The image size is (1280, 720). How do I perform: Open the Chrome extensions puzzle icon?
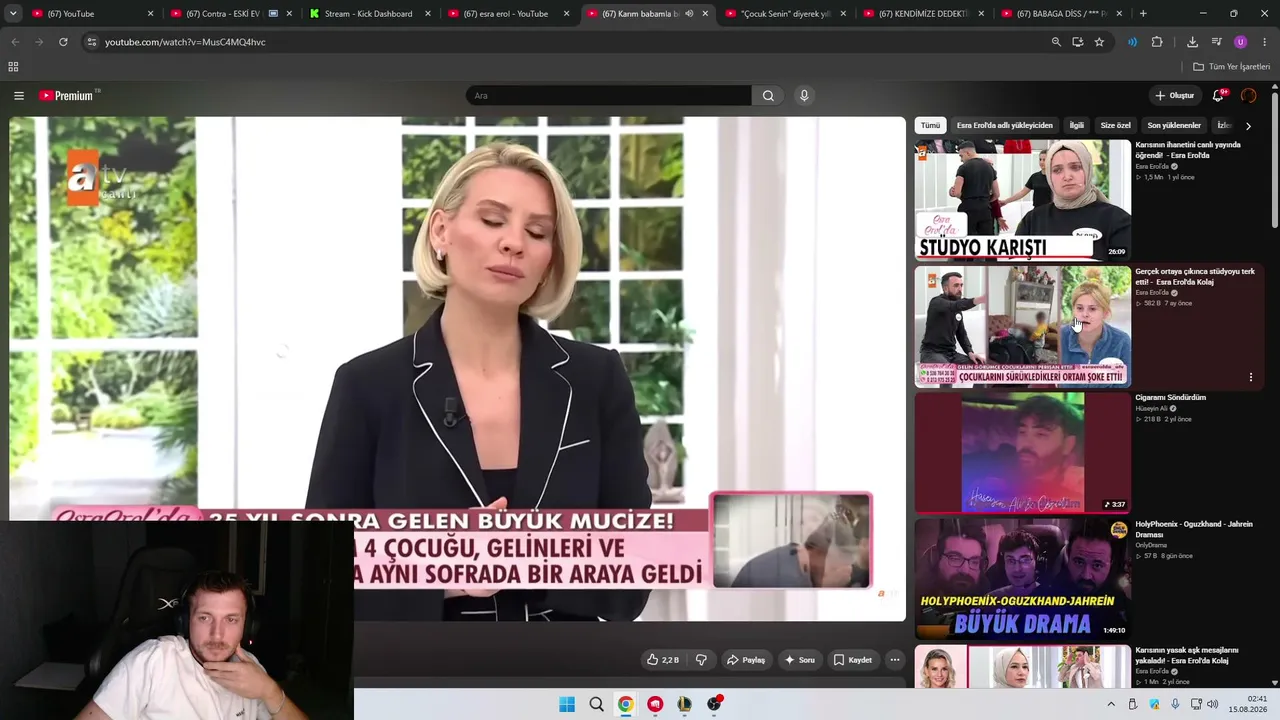pos(1157,42)
